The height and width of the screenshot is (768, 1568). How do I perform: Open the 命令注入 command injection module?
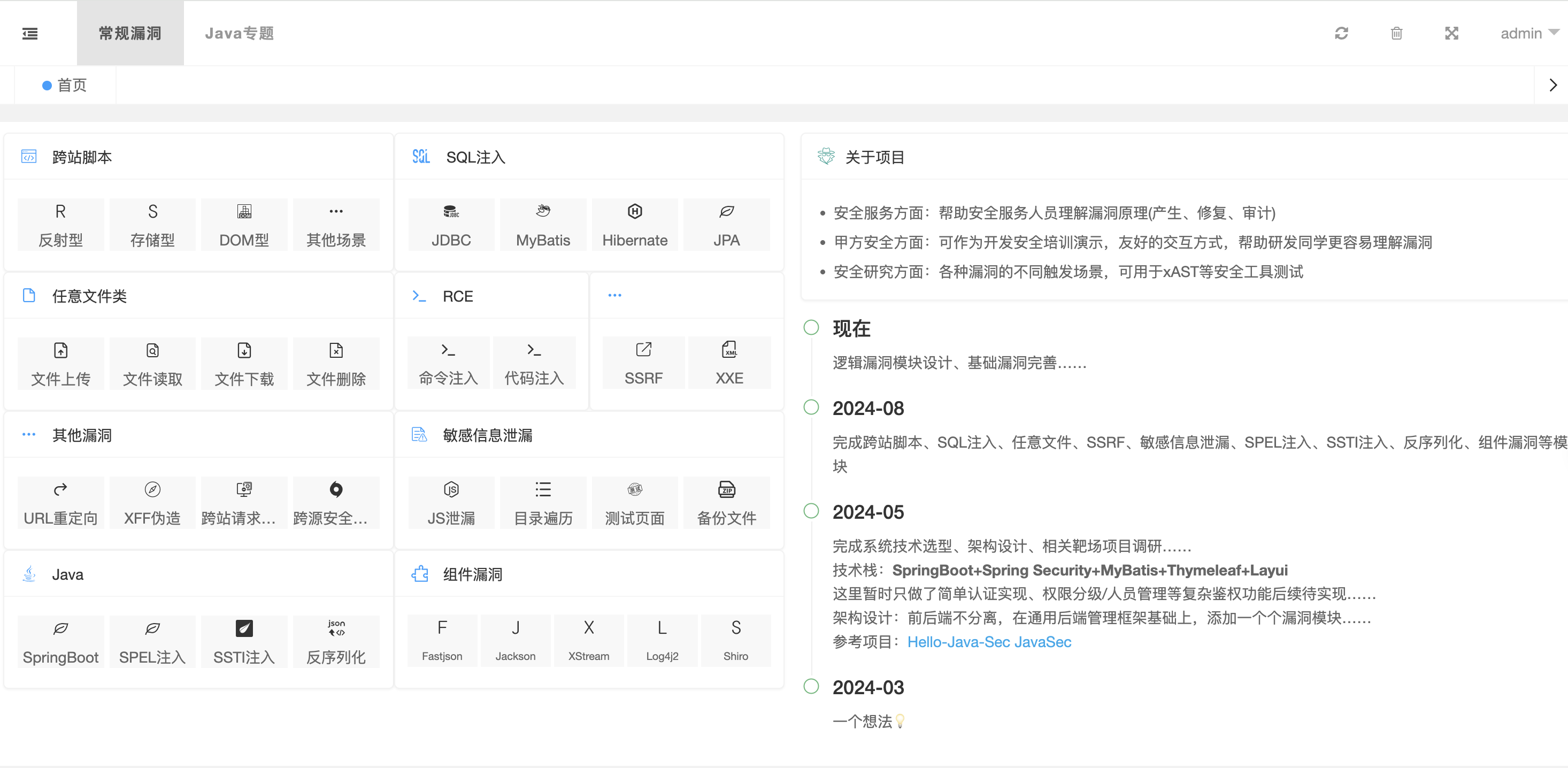[448, 363]
